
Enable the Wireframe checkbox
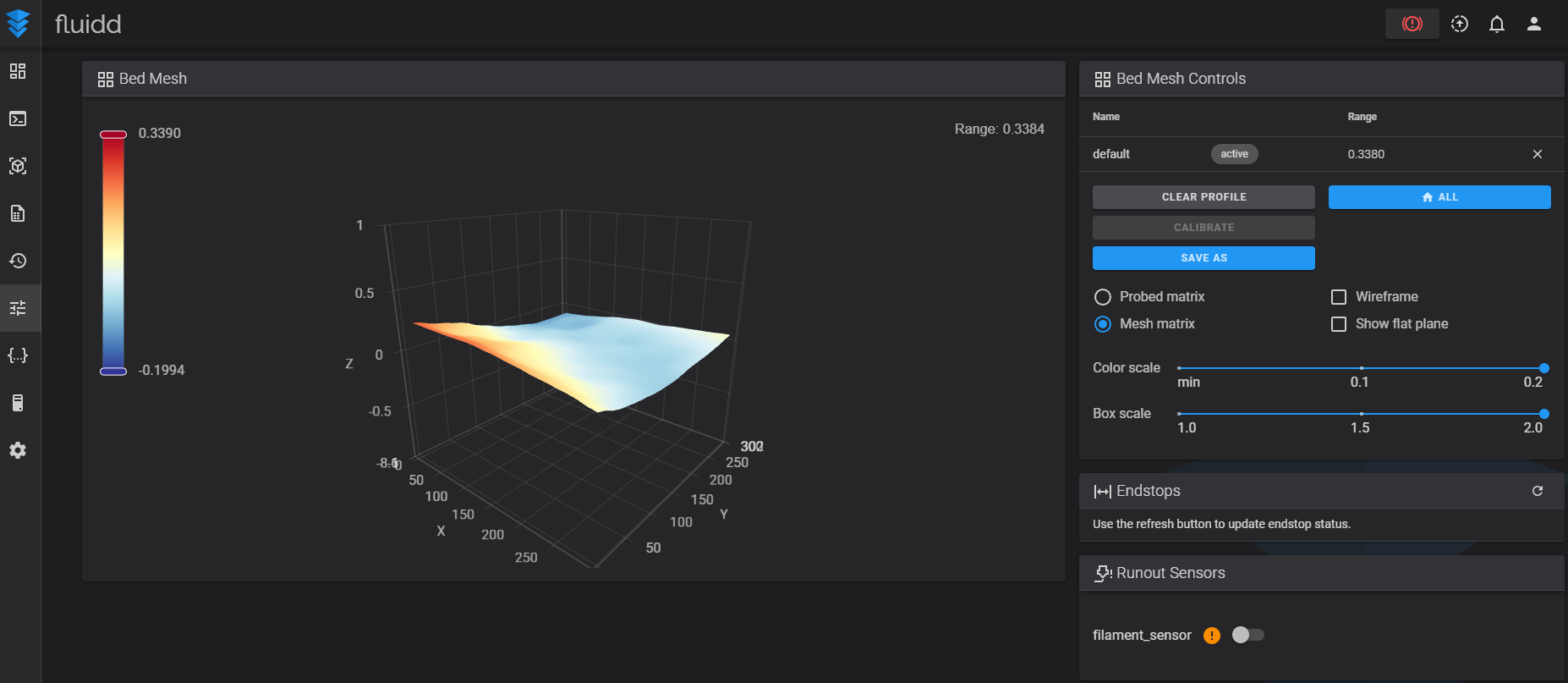point(1339,297)
